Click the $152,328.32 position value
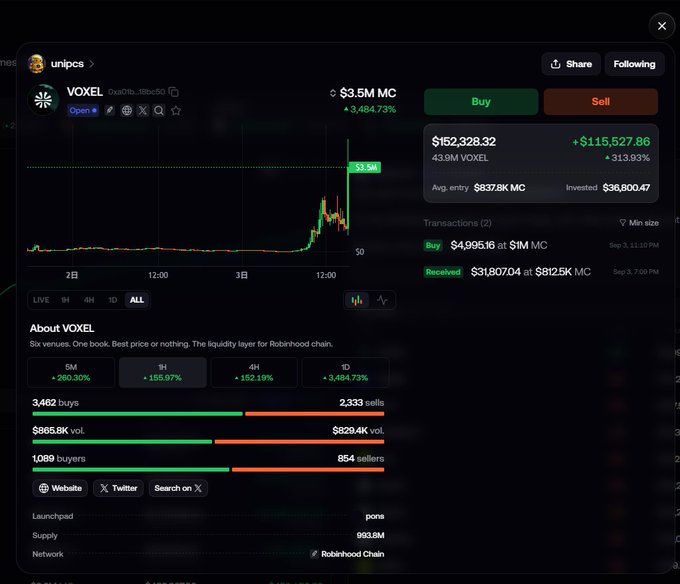This screenshot has width=680, height=584. pyautogui.click(x=464, y=141)
